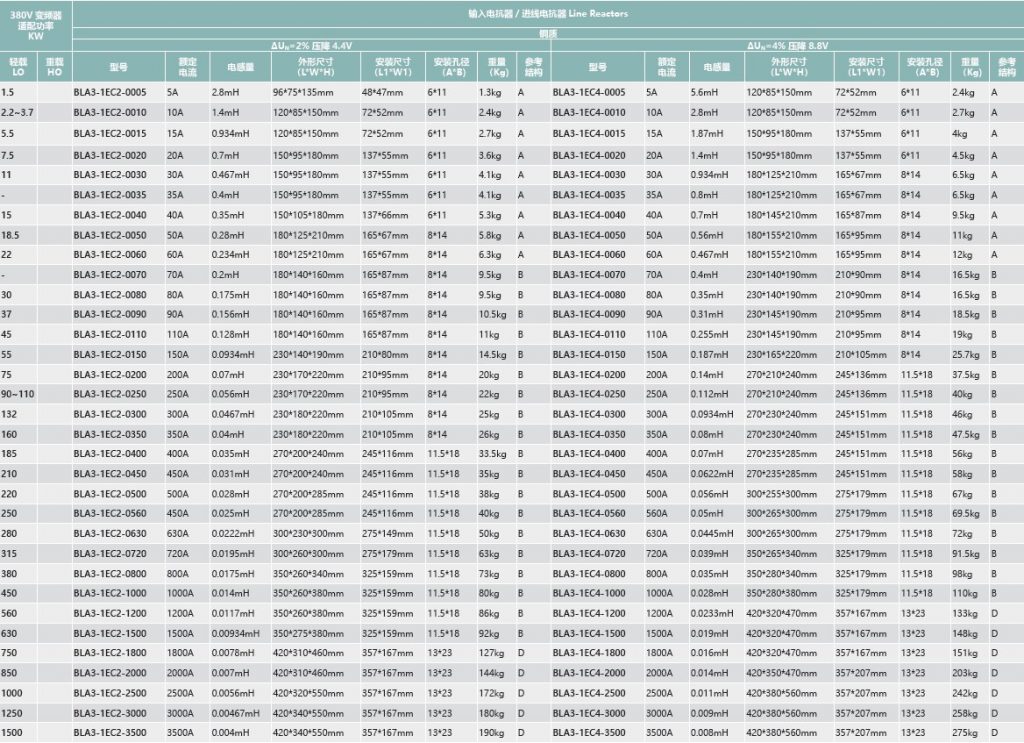
Task: Click the Line Reactors table title
Action: [x=547, y=14]
